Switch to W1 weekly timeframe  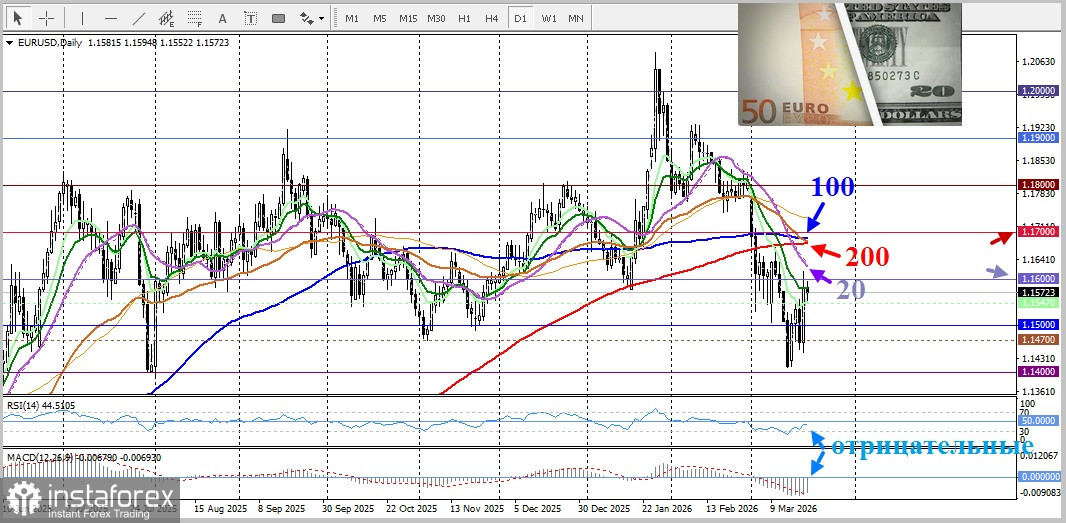549,18
